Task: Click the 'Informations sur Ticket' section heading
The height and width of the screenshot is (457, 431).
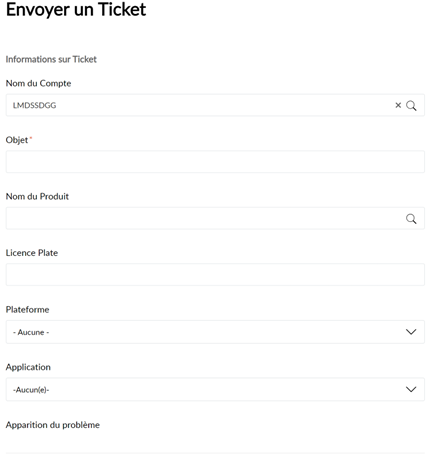Action: 51,59
